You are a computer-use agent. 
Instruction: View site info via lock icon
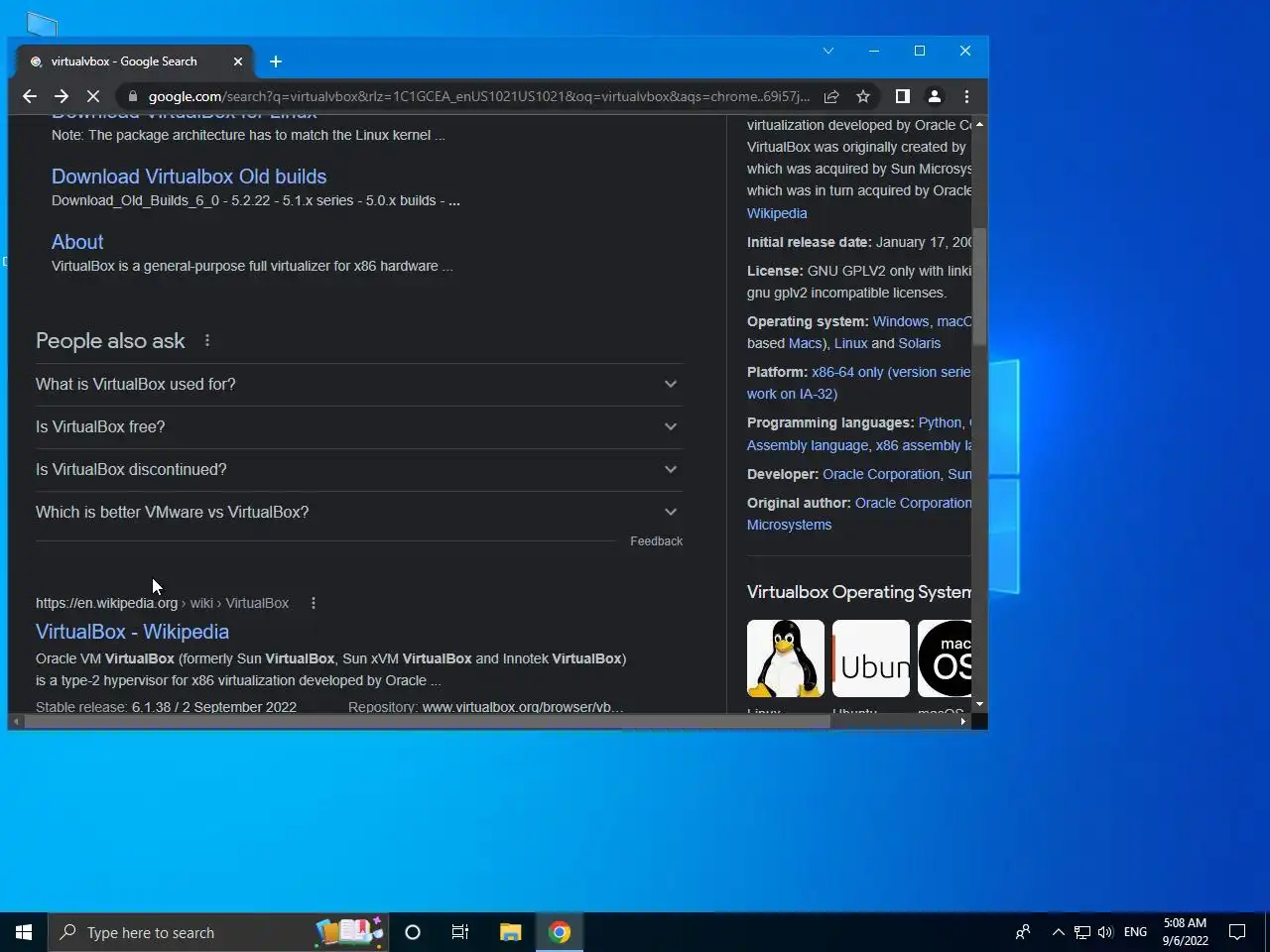[x=132, y=96]
